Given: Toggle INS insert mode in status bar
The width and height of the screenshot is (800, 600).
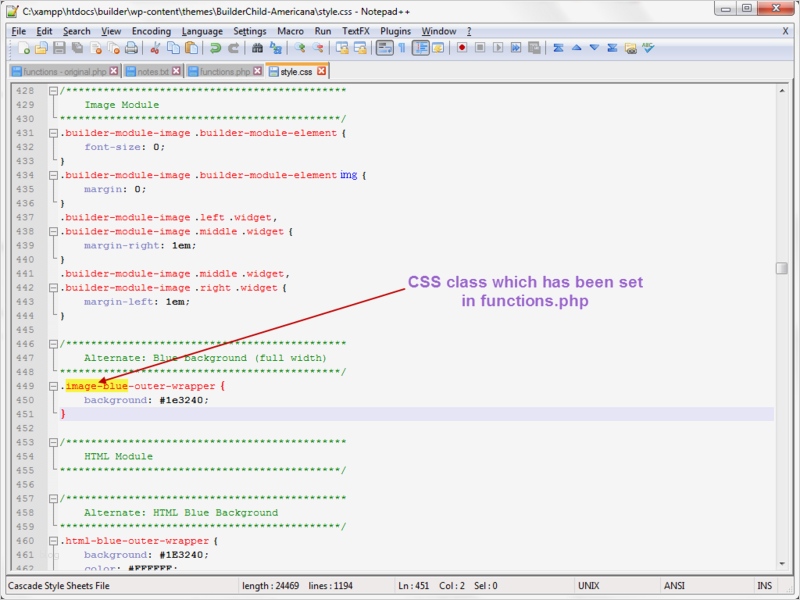Looking at the screenshot, I should point(765,586).
